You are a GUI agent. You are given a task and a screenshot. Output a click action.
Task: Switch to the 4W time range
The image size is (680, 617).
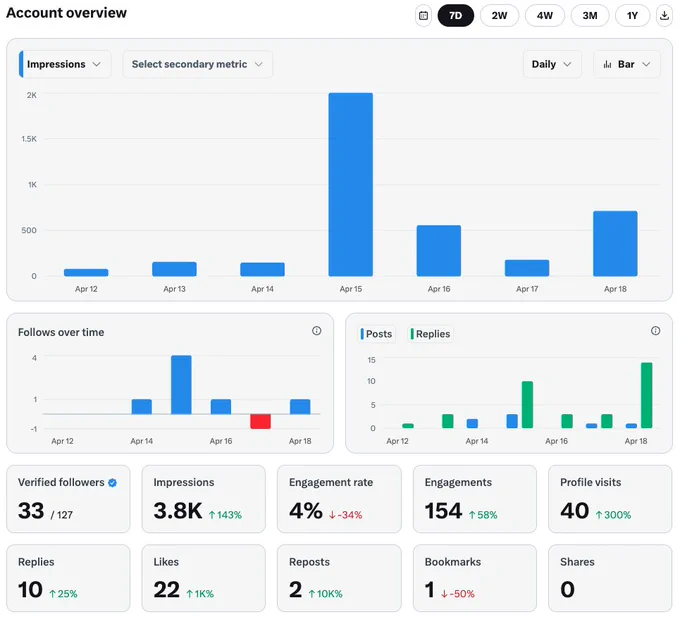(x=545, y=16)
